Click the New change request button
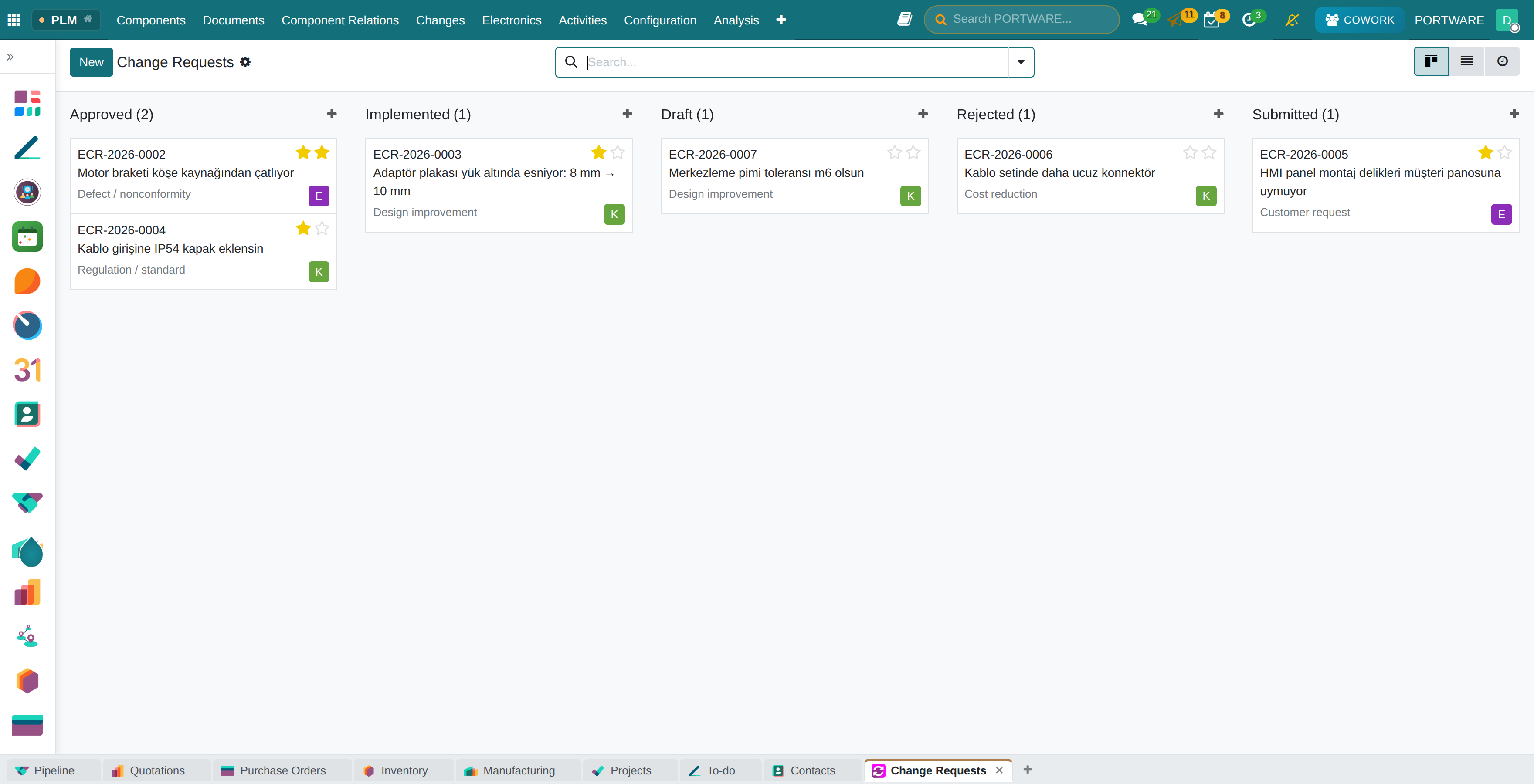1534x784 pixels. click(x=91, y=62)
